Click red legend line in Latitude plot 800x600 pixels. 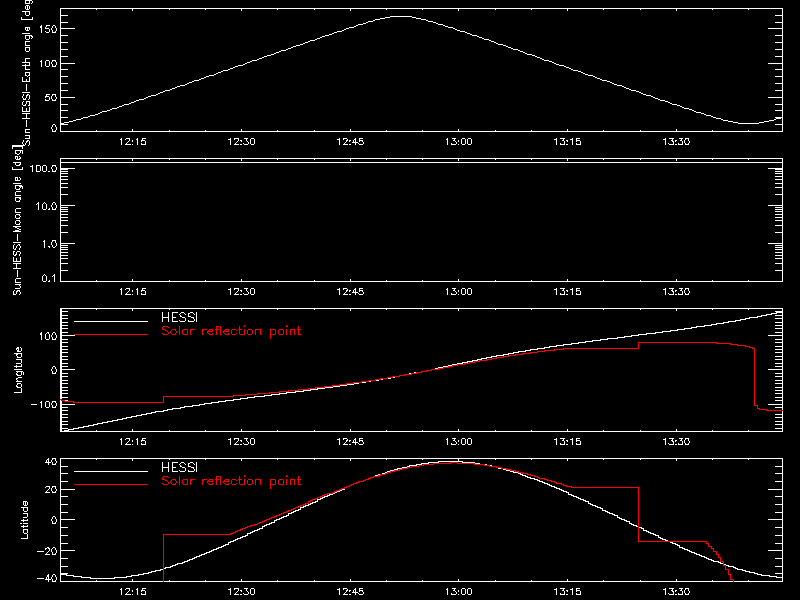click(111, 485)
